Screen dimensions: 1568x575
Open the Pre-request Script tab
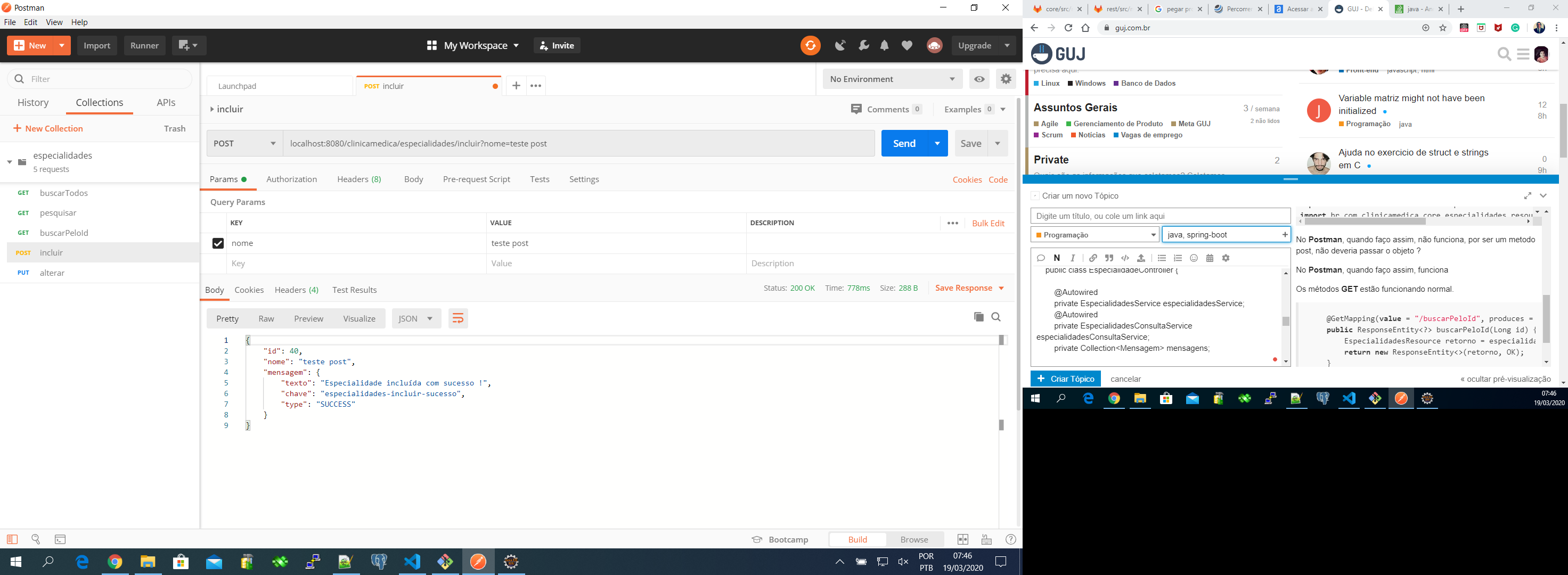pyautogui.click(x=477, y=179)
